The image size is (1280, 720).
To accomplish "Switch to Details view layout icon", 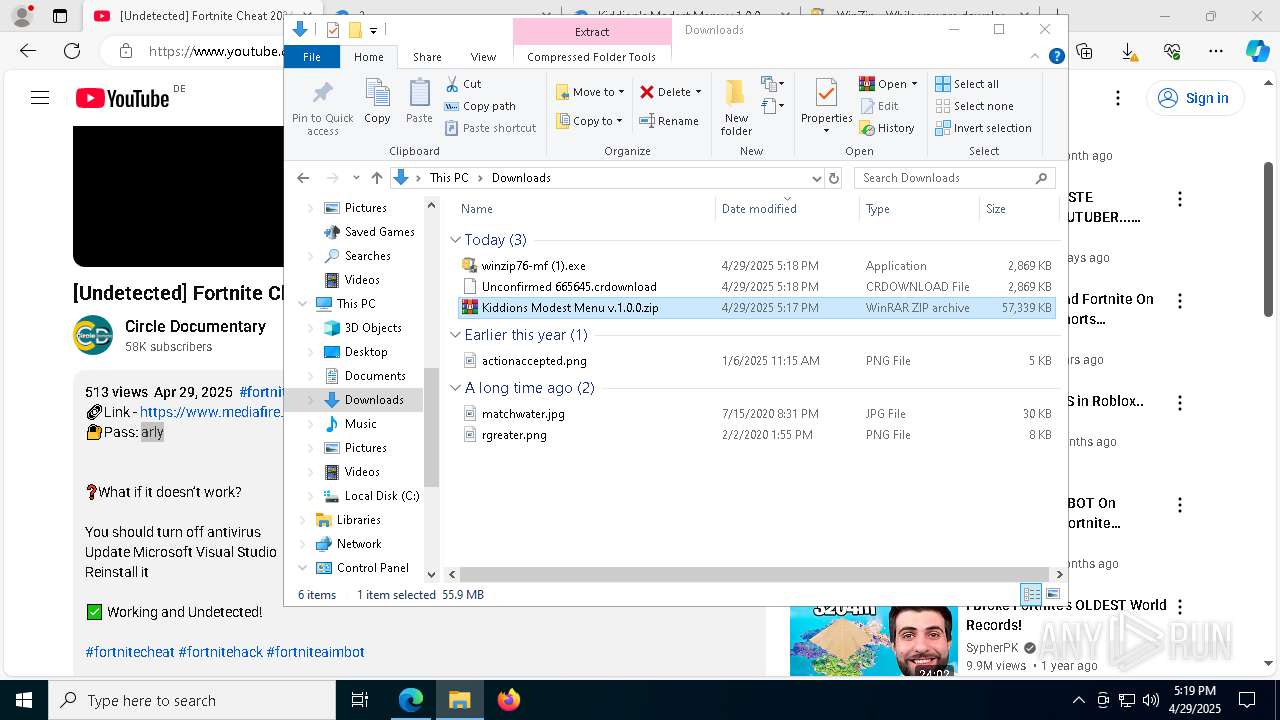I will 1031,594.
